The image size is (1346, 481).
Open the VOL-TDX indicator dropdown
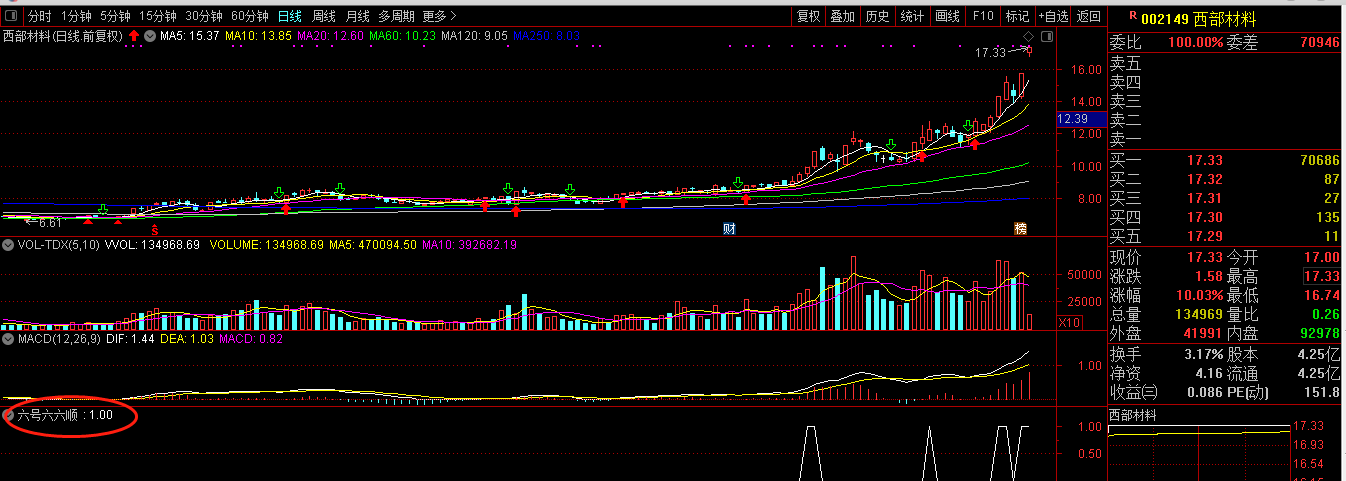pos(8,244)
